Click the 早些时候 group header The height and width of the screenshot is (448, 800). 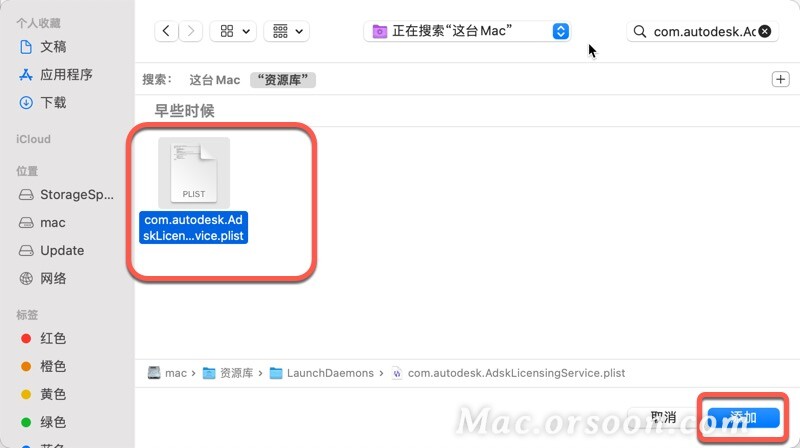(x=185, y=111)
